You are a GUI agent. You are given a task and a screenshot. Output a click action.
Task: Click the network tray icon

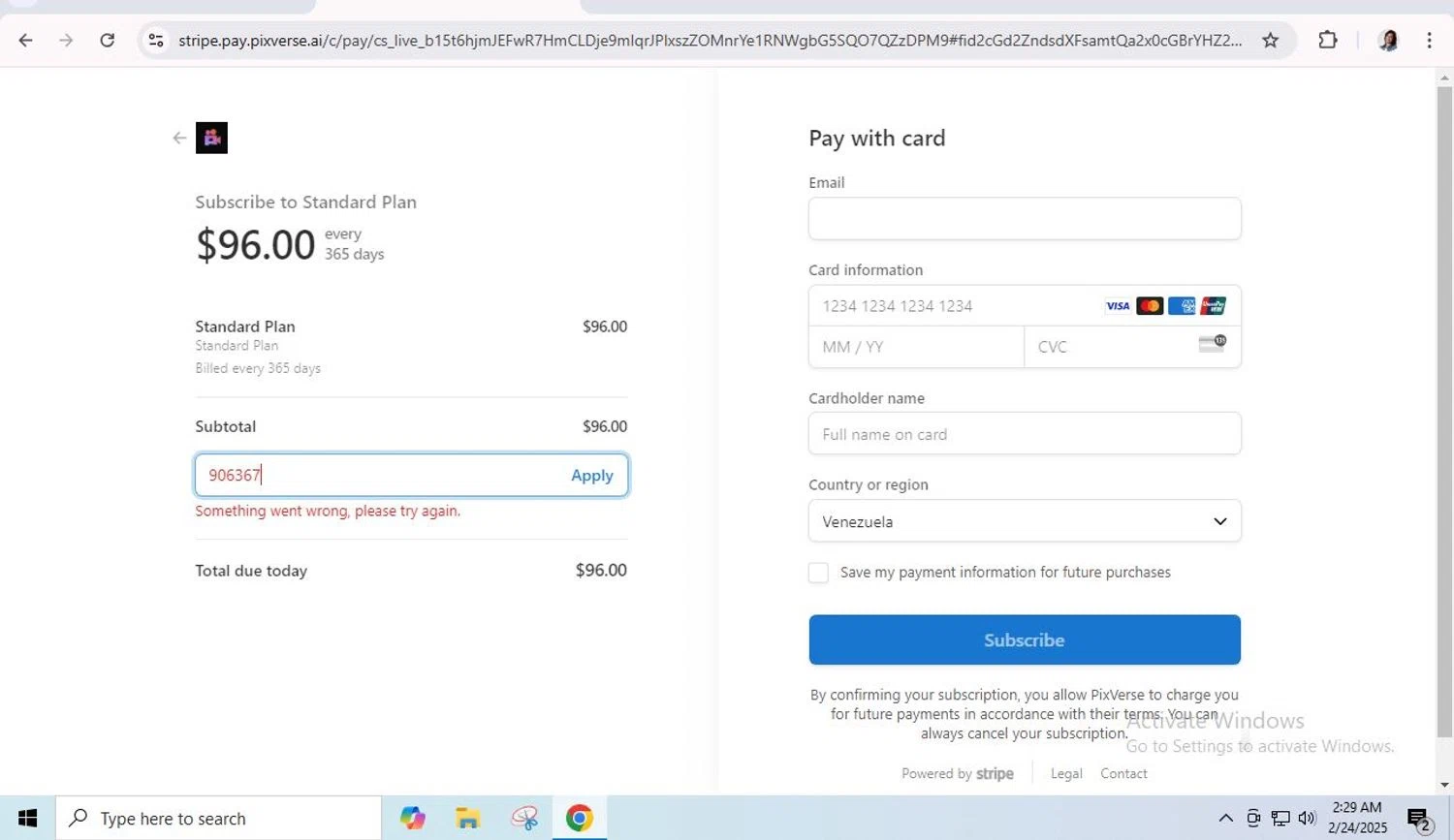pyautogui.click(x=1280, y=819)
